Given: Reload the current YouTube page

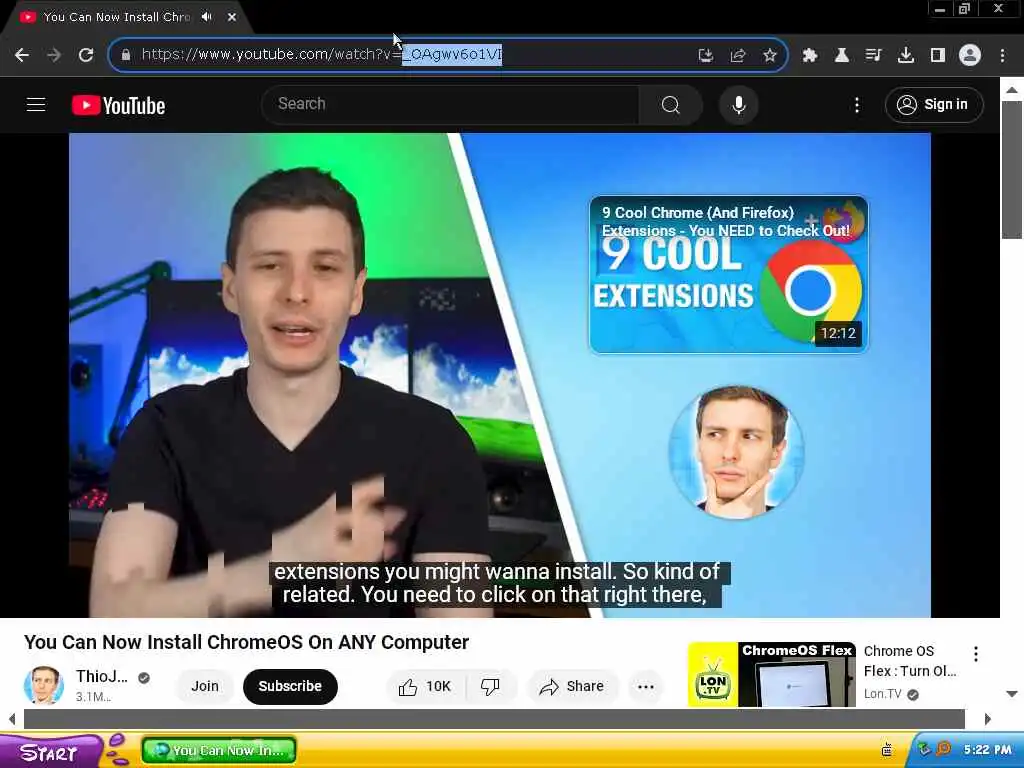Looking at the screenshot, I should [86, 55].
